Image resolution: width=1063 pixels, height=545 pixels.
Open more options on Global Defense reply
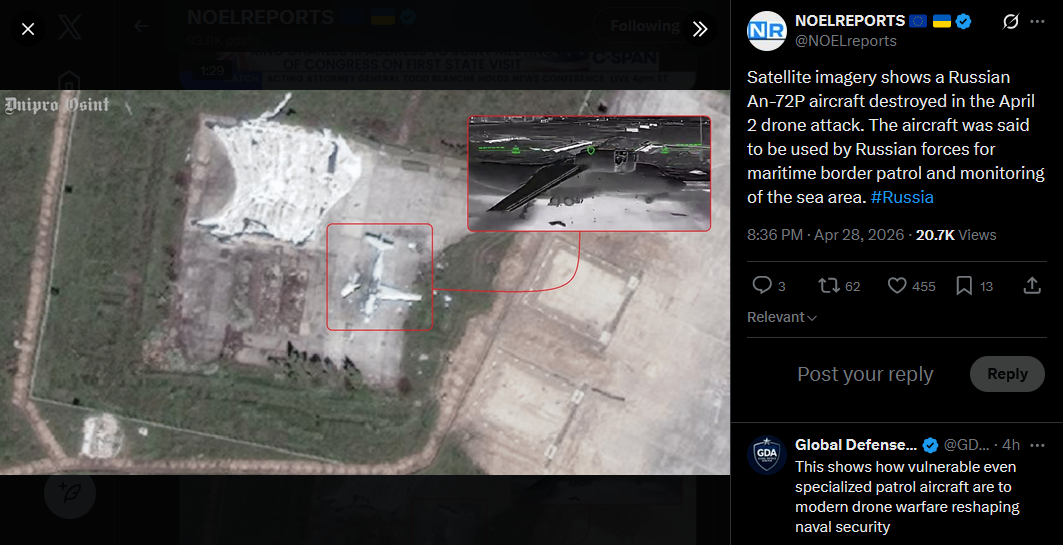pos(1037,445)
